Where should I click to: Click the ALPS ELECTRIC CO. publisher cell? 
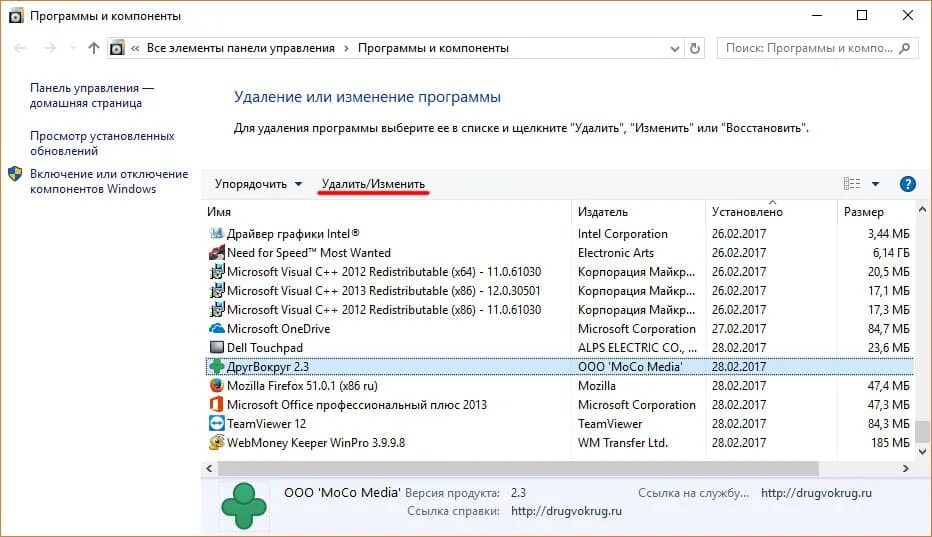tap(637, 347)
